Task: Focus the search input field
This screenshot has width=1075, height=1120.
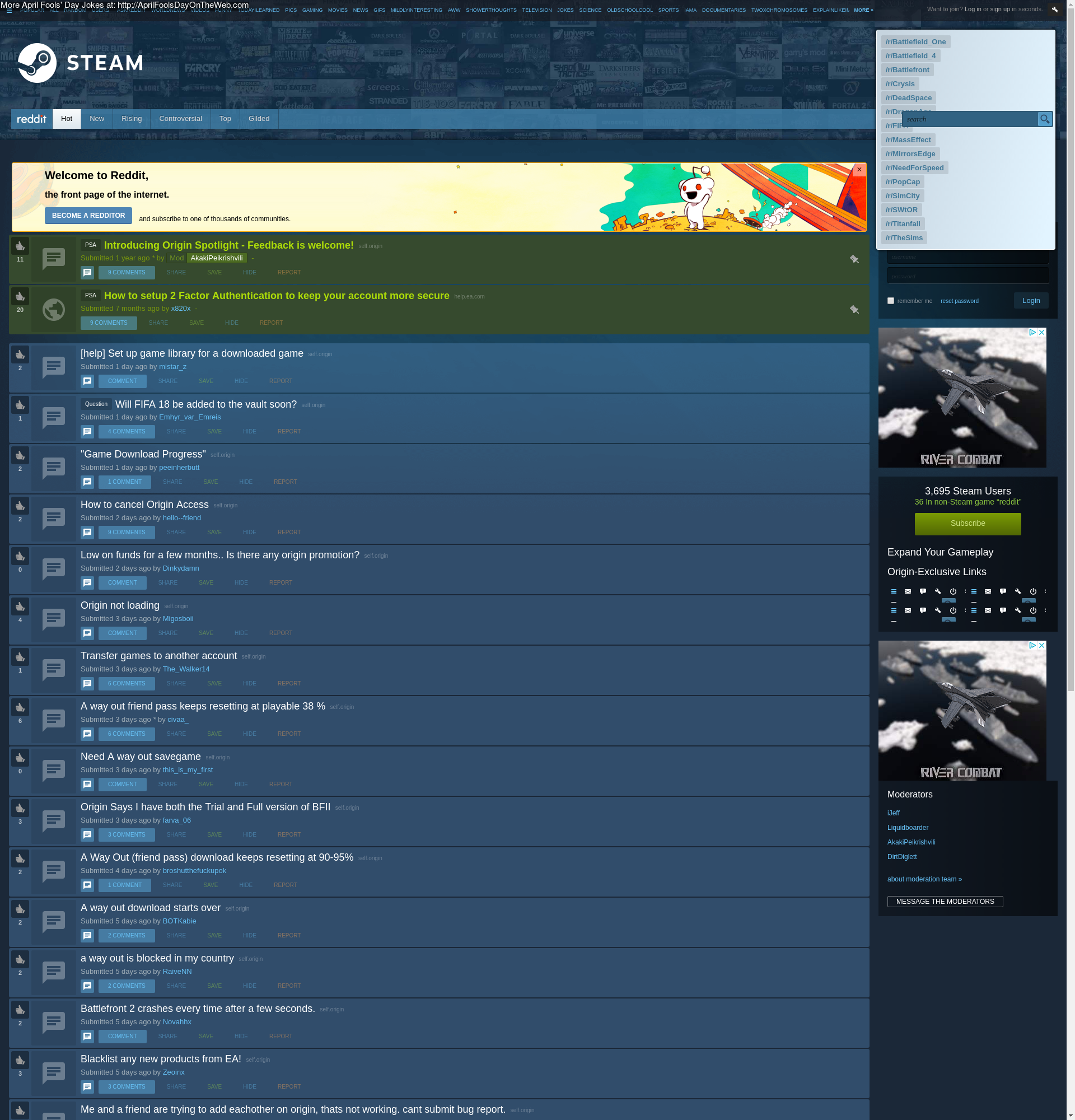Action: tap(969, 119)
